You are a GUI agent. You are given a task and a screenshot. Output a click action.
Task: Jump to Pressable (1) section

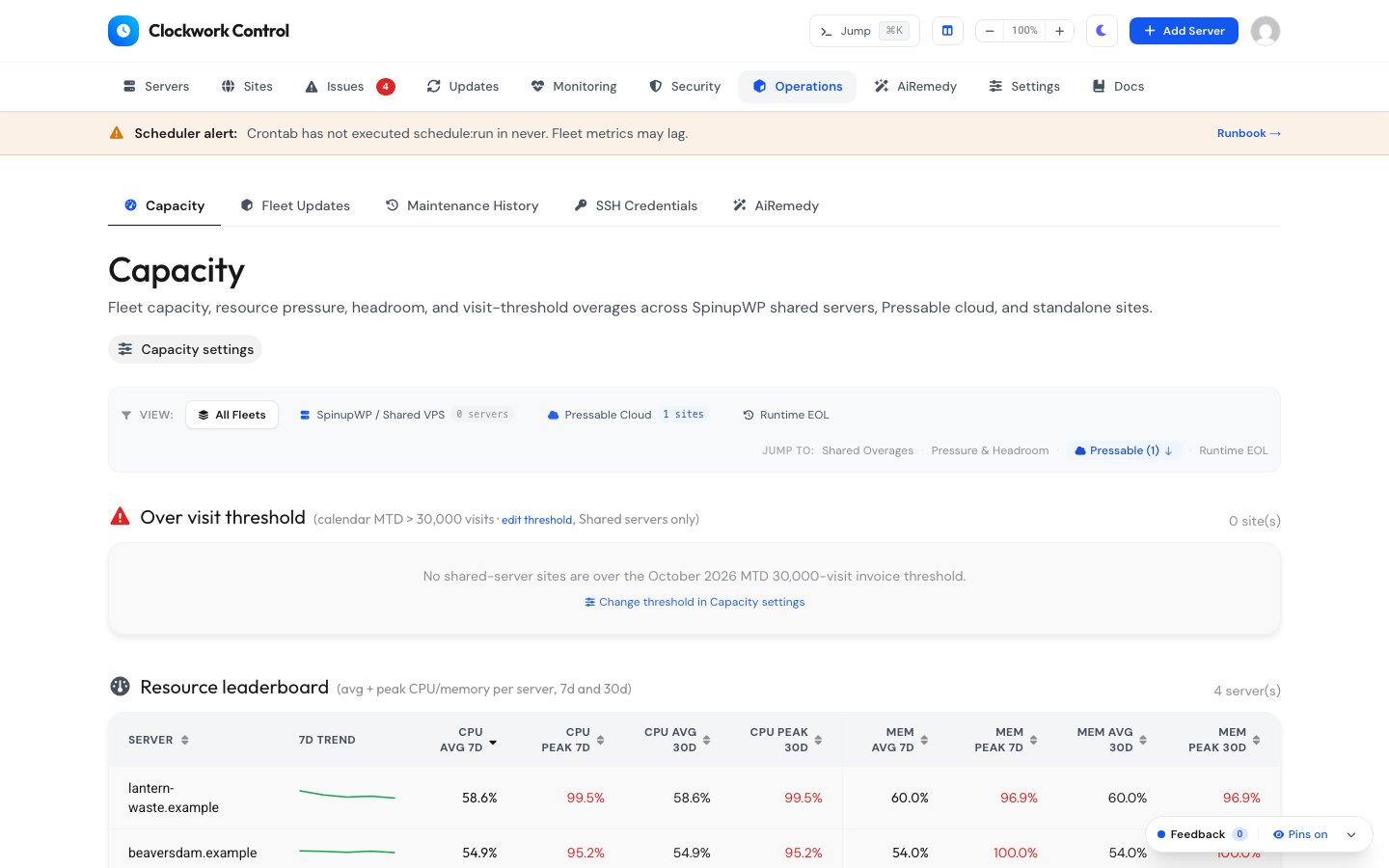tap(1124, 450)
